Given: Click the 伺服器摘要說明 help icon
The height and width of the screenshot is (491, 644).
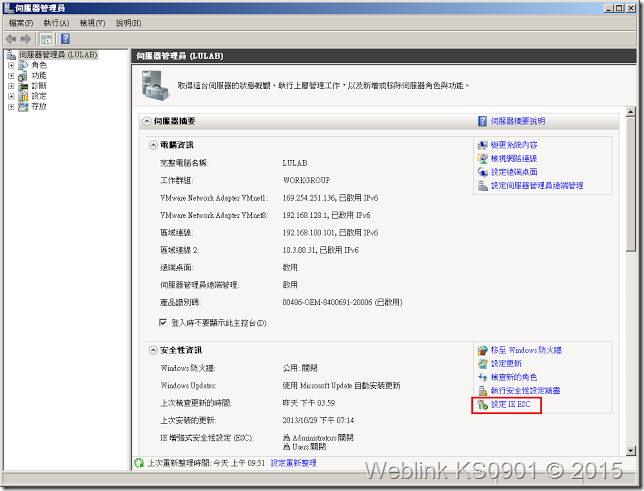Looking at the screenshot, I should click(482, 121).
